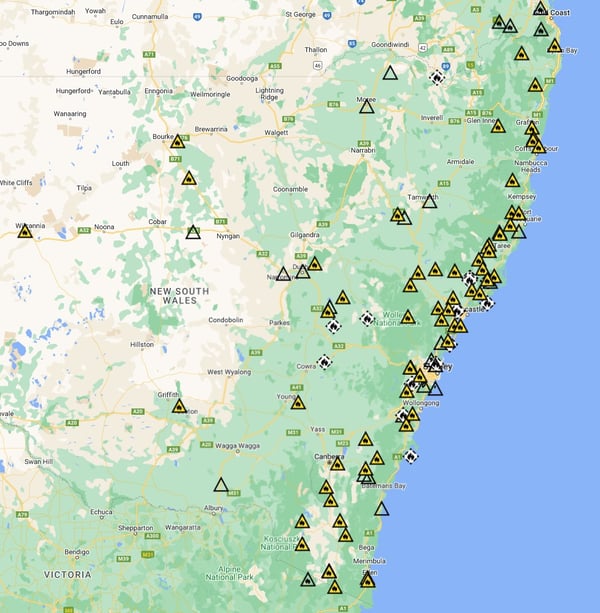
Task: Open the empty triangle marker near Nyngan
Action: pyautogui.click(x=193, y=232)
